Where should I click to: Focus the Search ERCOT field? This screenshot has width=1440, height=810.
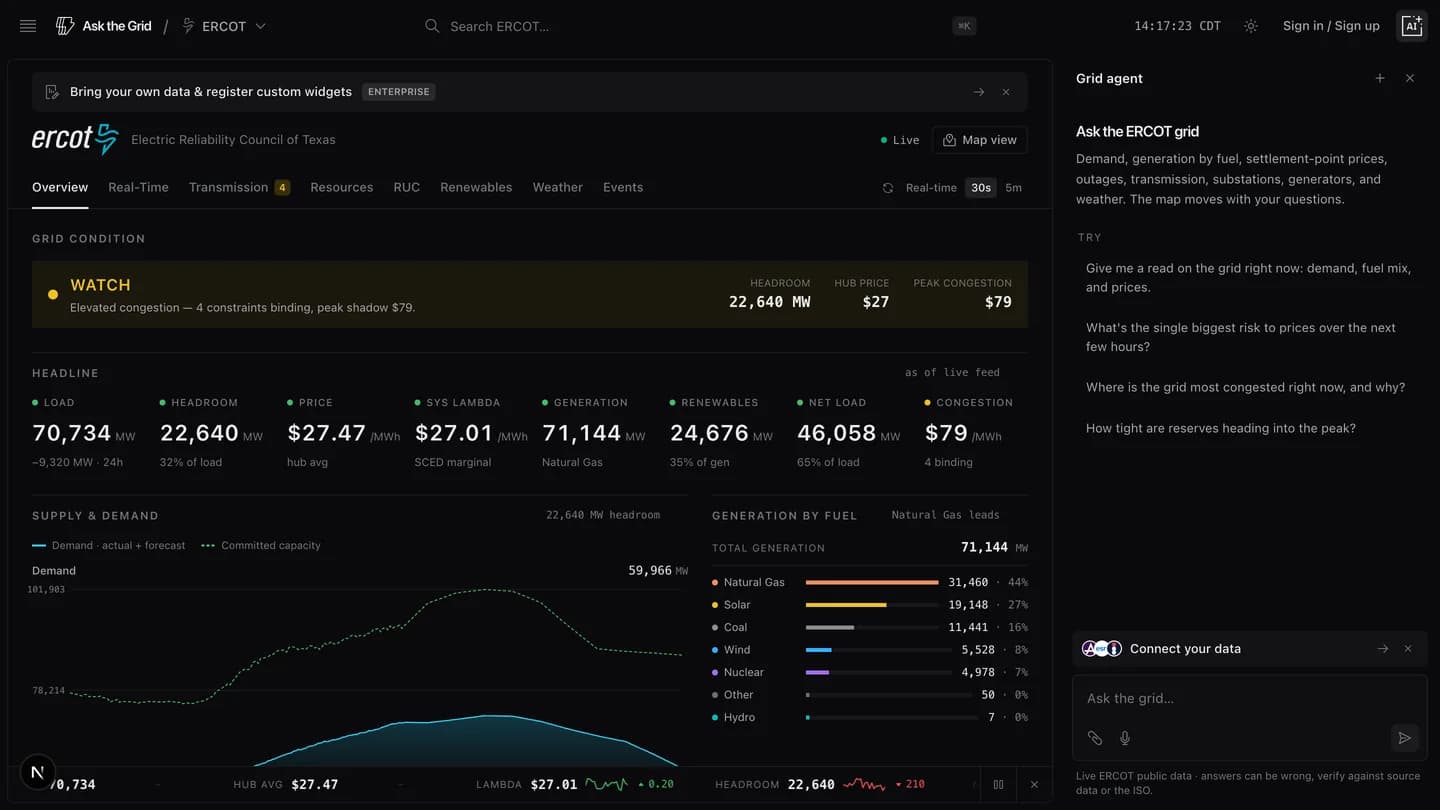click(700, 26)
